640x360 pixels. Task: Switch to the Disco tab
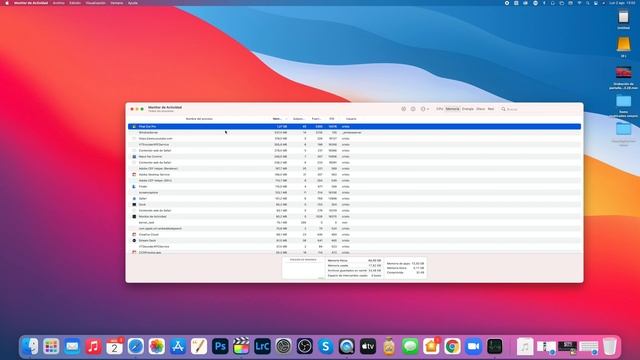click(x=480, y=109)
